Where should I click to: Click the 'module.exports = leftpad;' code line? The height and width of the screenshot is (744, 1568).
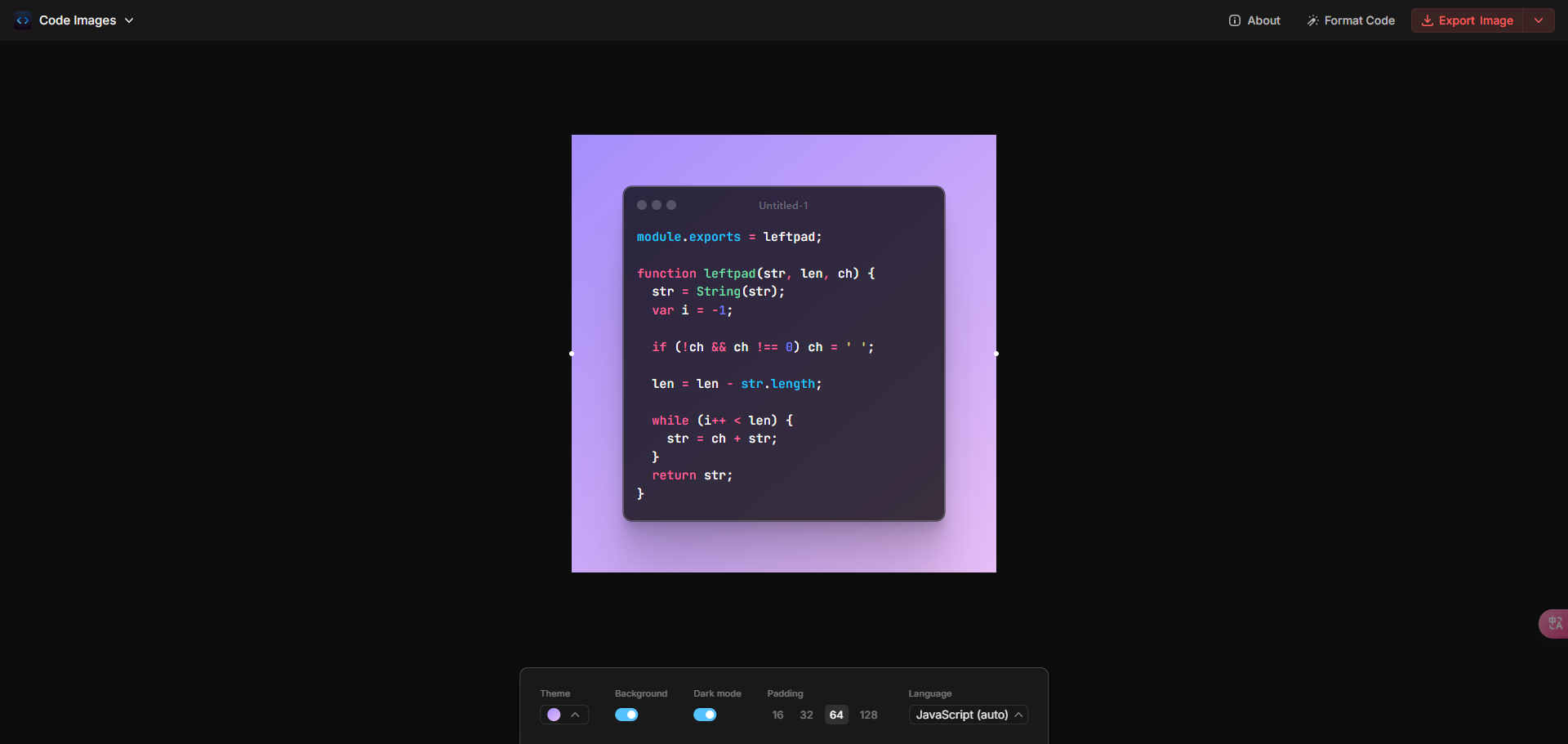point(729,237)
